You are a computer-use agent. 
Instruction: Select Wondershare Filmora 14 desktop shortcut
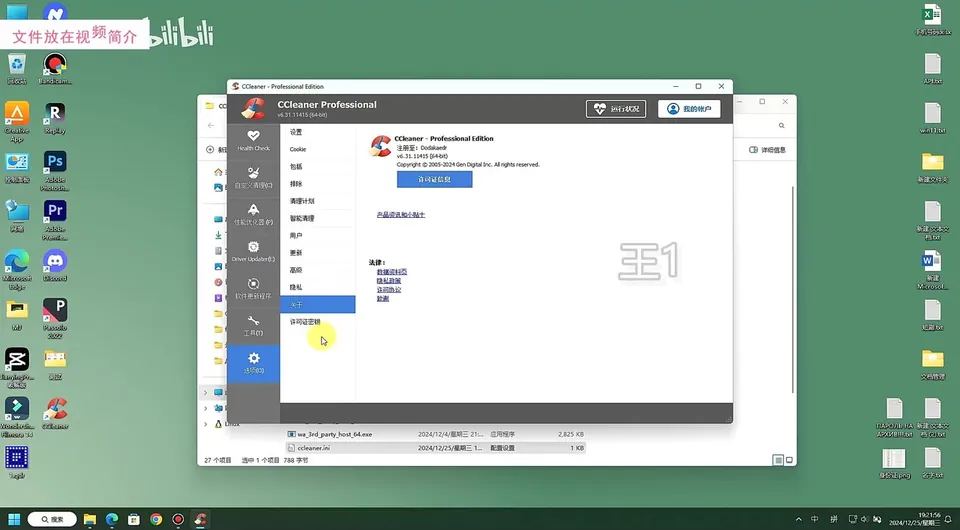[17, 417]
